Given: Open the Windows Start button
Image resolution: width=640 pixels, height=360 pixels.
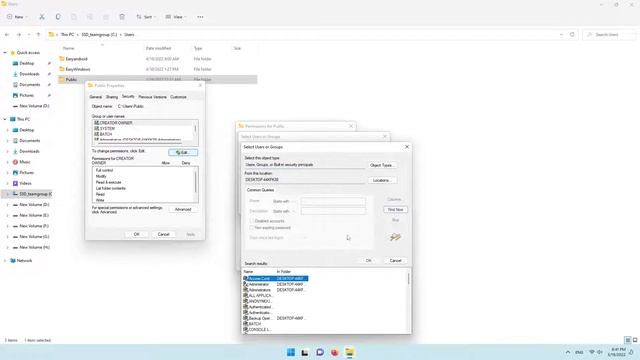Looking at the screenshot, I should [291, 352].
